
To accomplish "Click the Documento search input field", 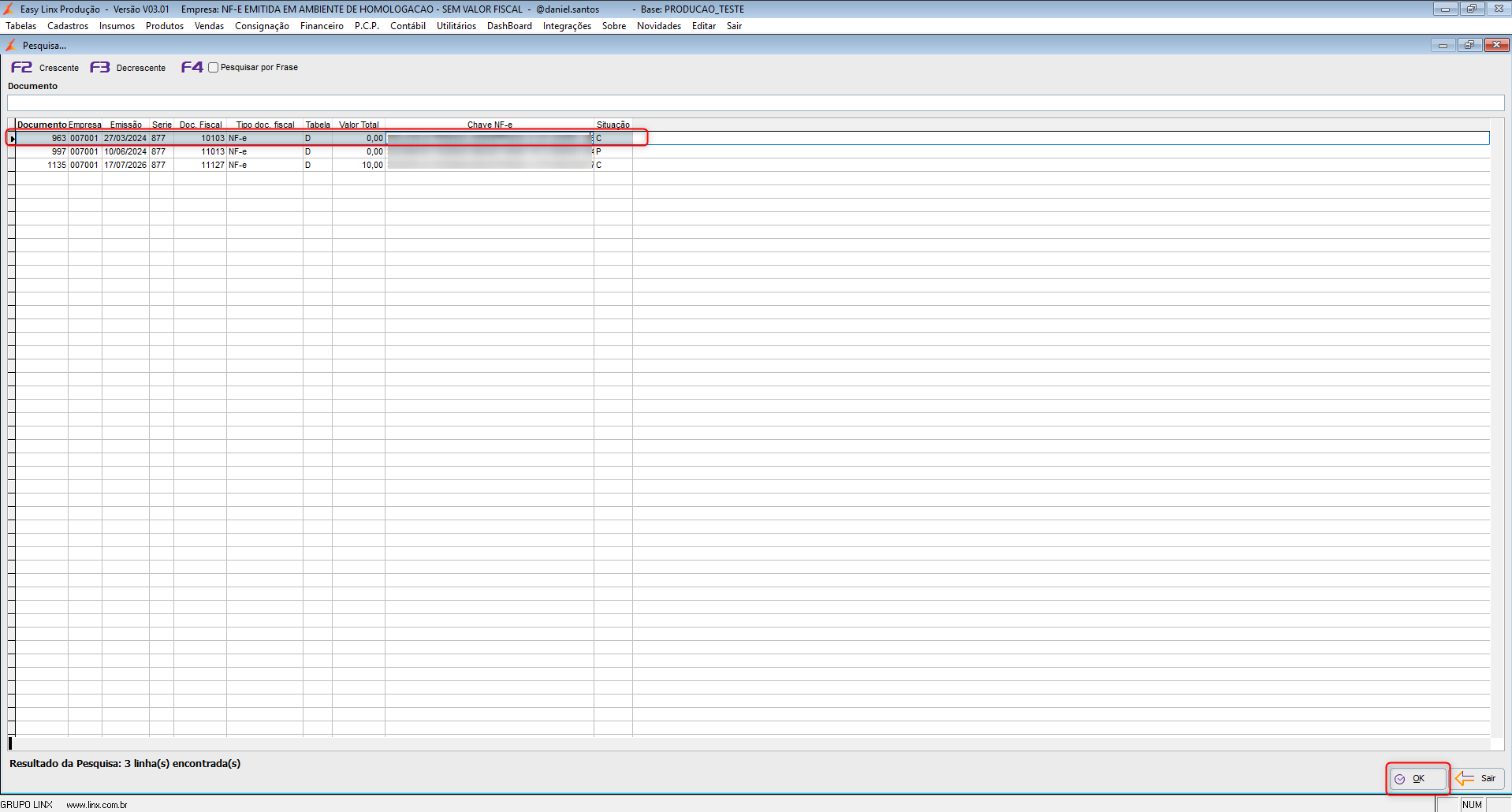I will tap(755, 102).
